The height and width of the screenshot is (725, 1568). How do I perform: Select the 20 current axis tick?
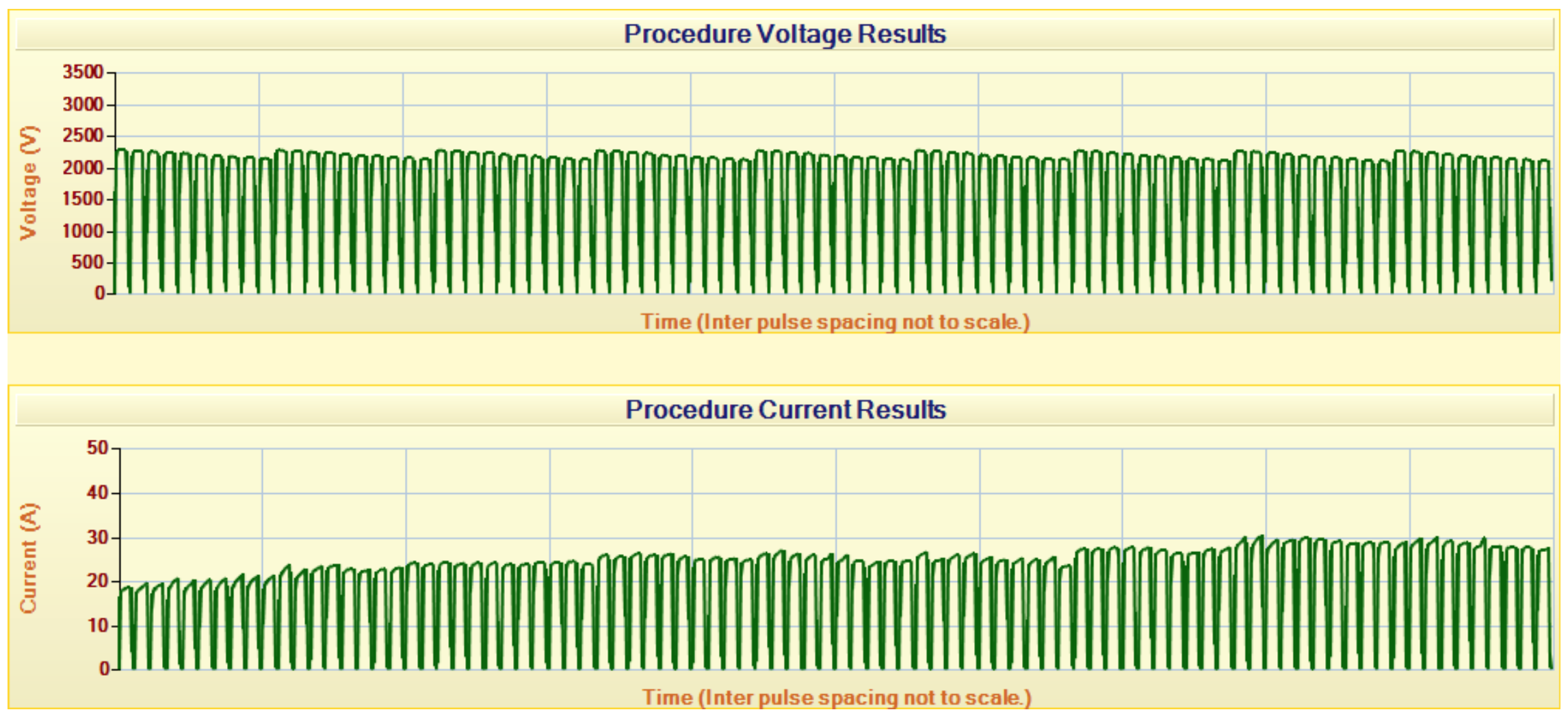pos(97,581)
